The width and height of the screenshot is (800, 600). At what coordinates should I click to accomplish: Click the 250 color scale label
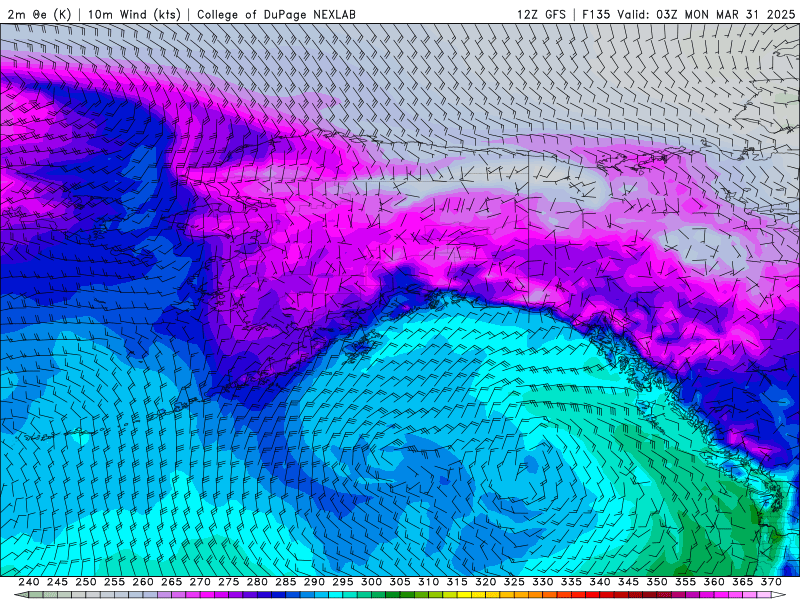(86, 582)
